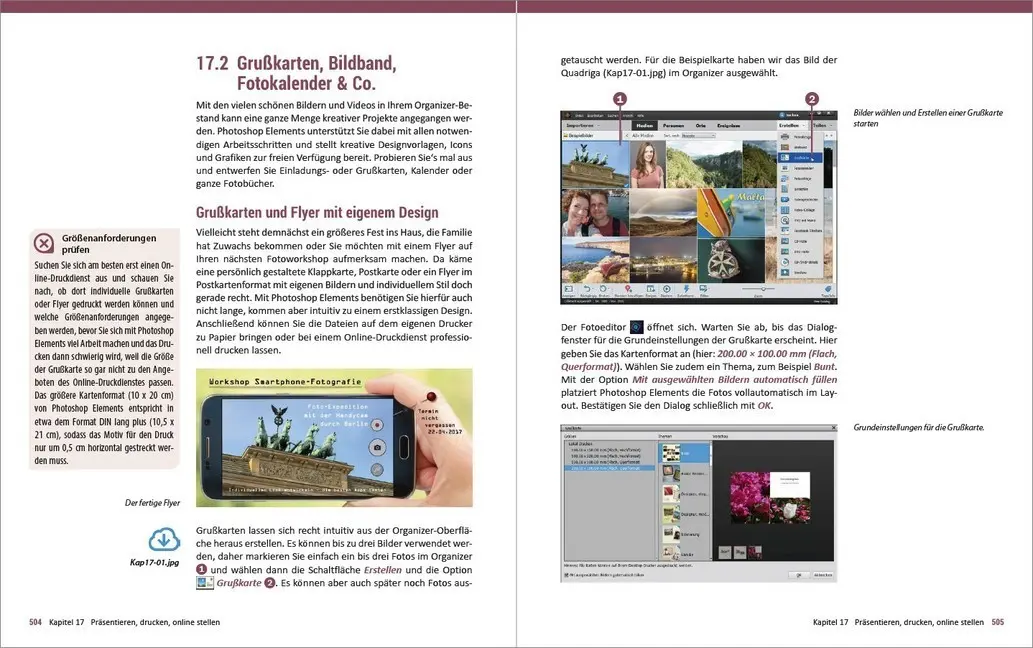Select the woman portrait thumbnail
The width and height of the screenshot is (1033, 648).
coord(648,165)
